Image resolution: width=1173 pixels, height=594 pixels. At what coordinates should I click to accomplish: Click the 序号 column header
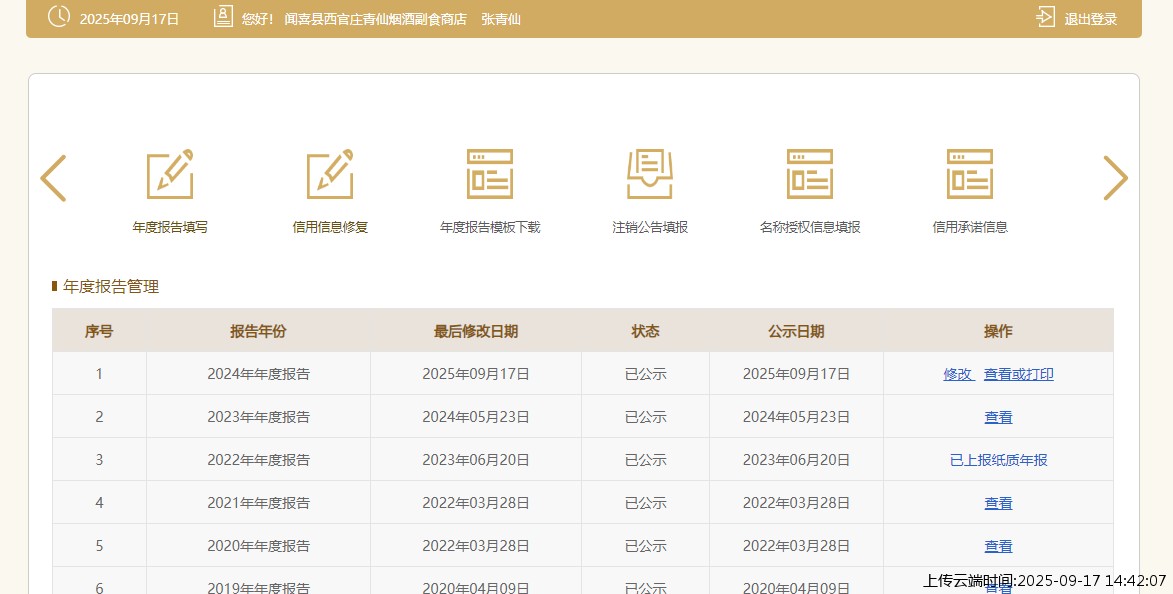coord(99,331)
